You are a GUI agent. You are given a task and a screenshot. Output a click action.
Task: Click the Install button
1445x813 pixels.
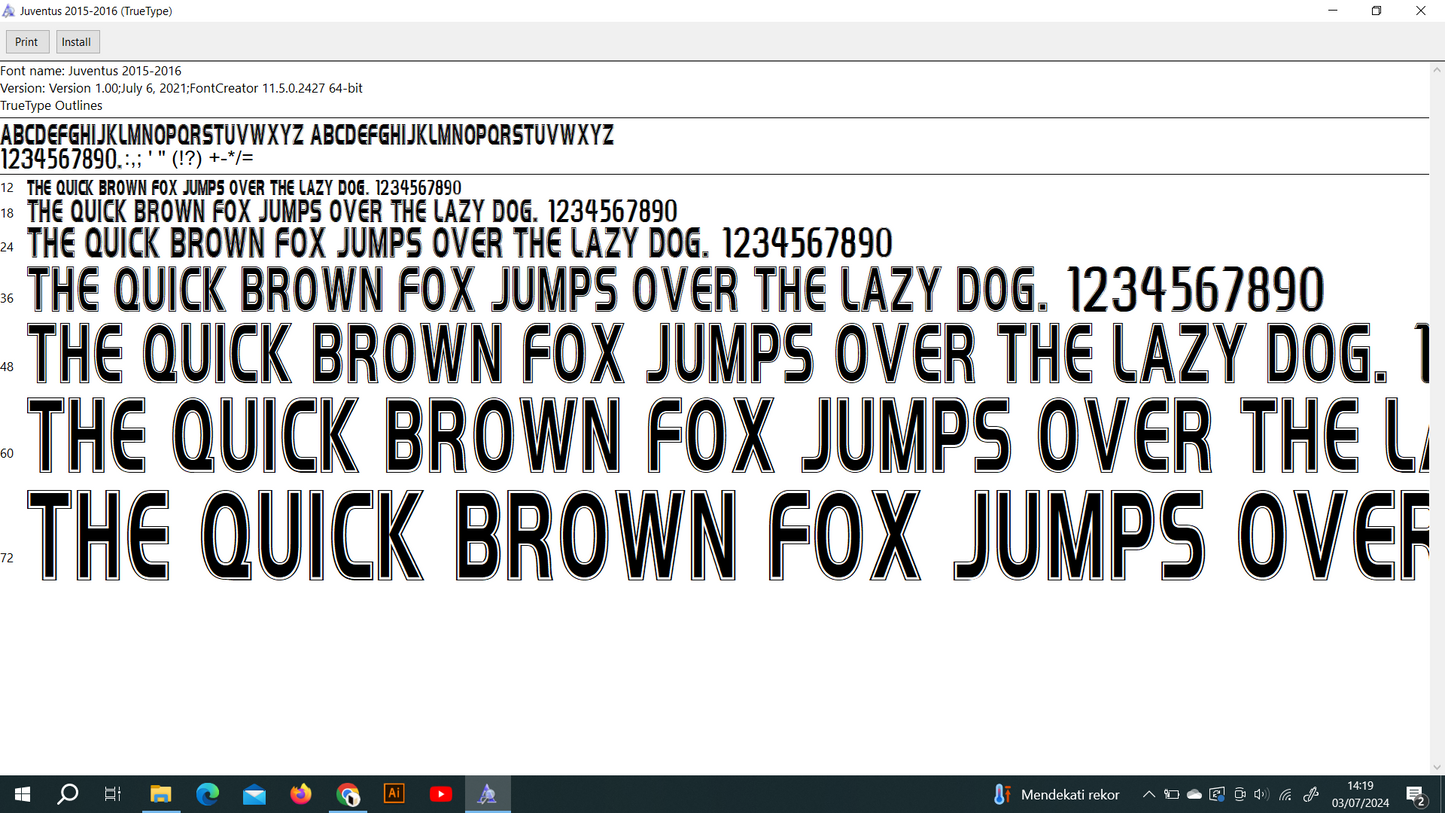pos(77,42)
